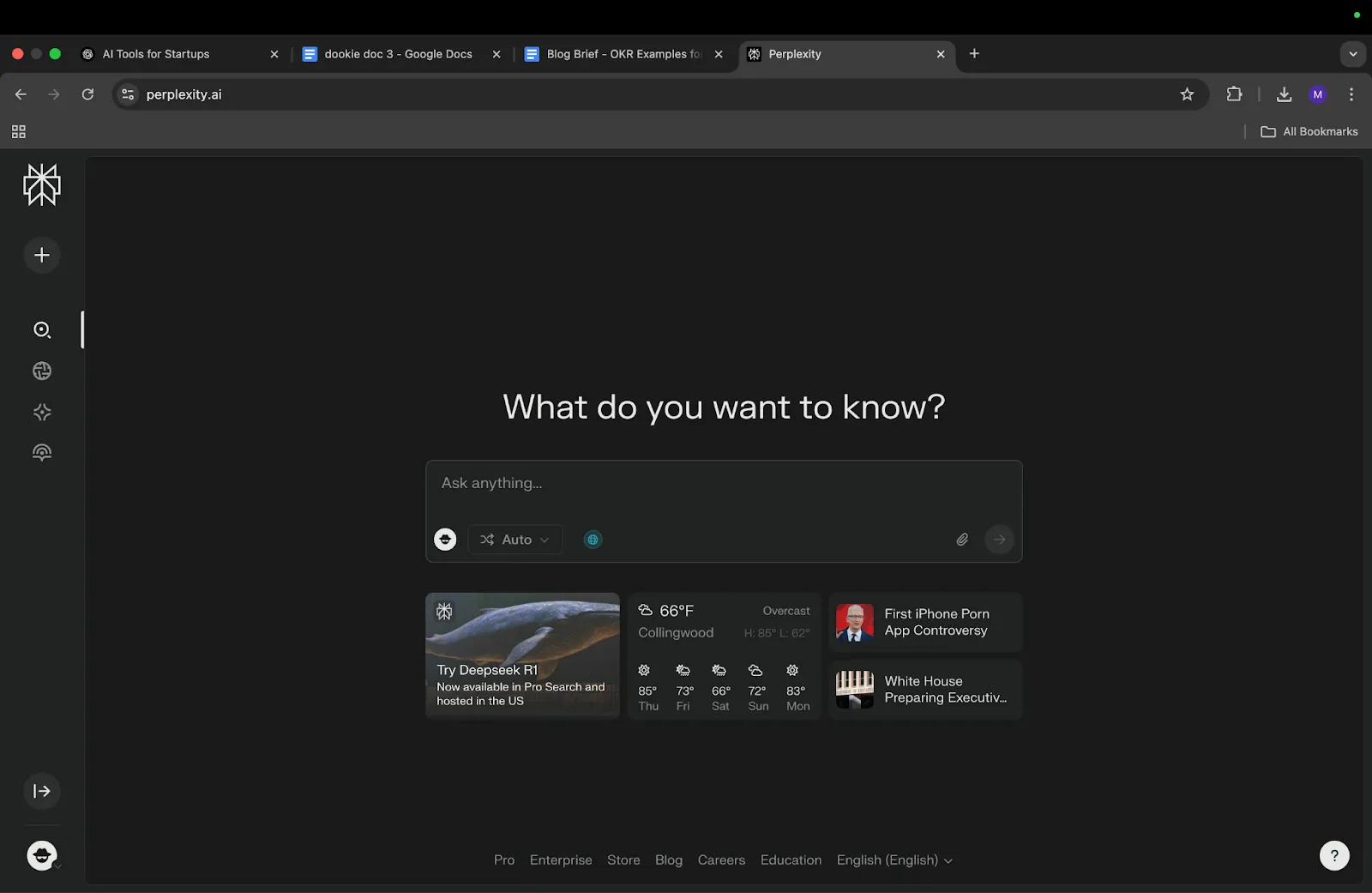Open the Collingwood weather widget

[724, 655]
